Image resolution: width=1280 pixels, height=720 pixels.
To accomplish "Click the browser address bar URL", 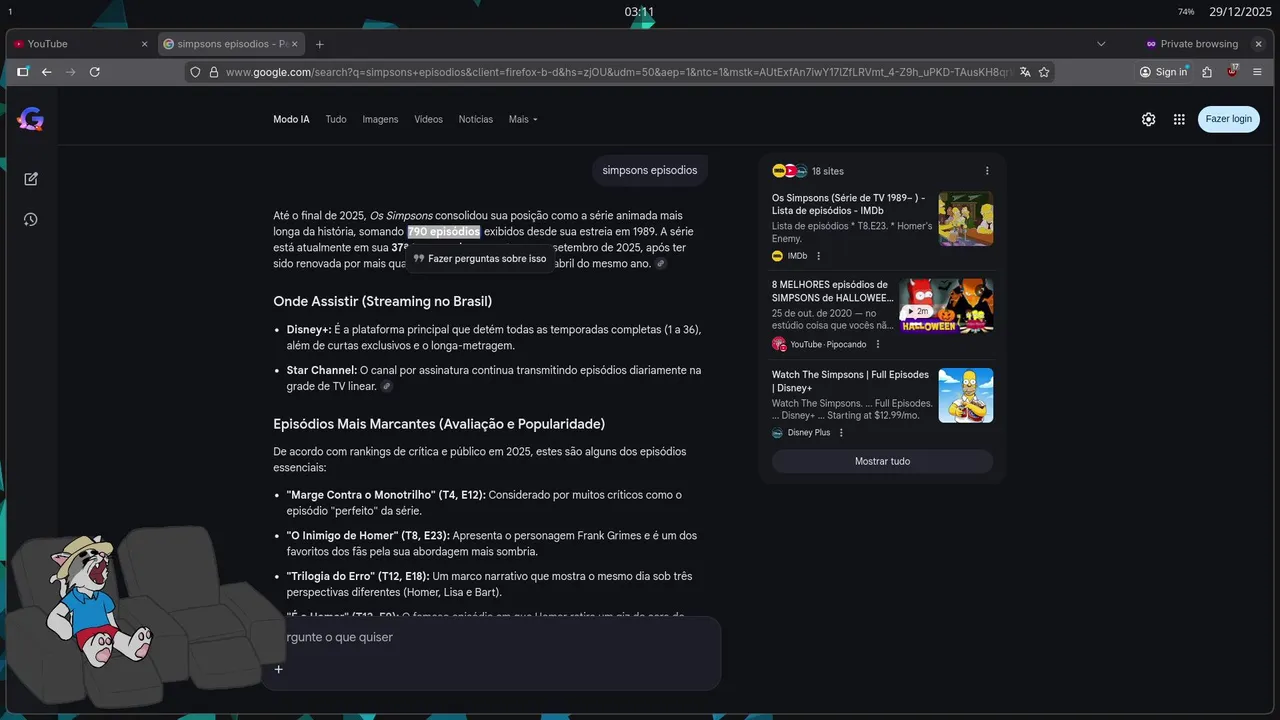I will click(620, 72).
